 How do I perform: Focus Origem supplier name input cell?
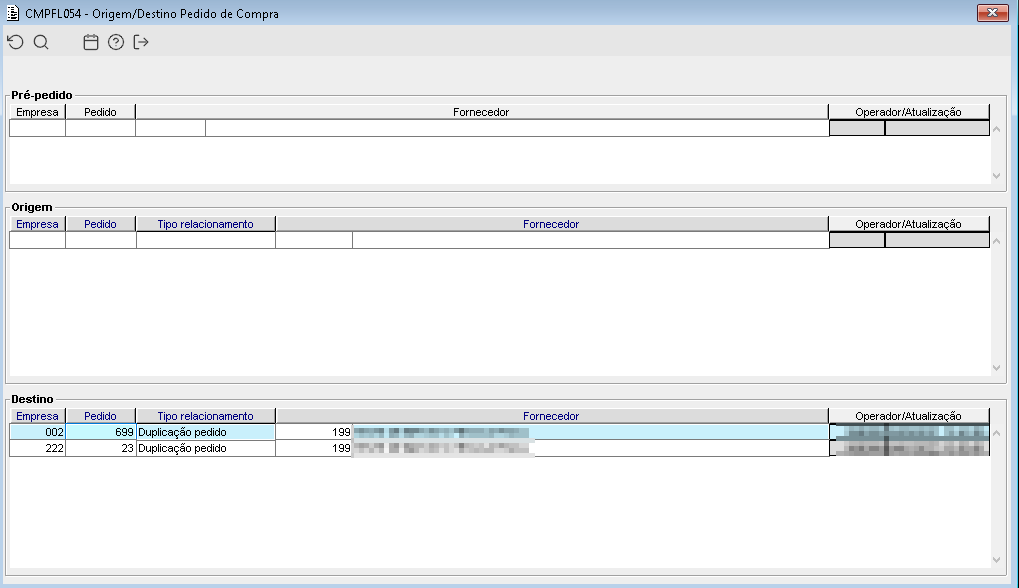tap(591, 240)
